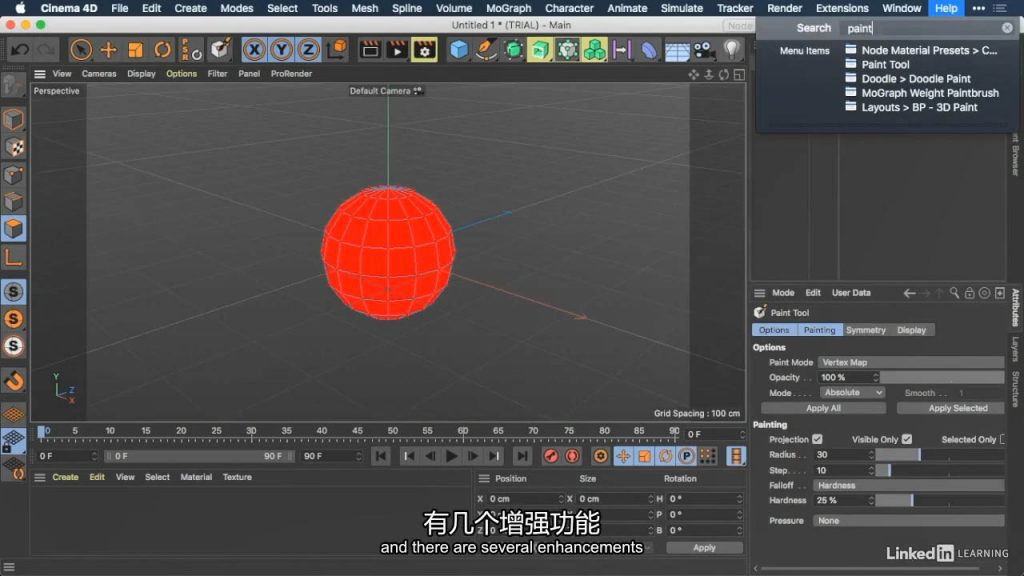This screenshot has height=576, width=1024.
Task: Add a Floor environment object
Action: coord(677,50)
